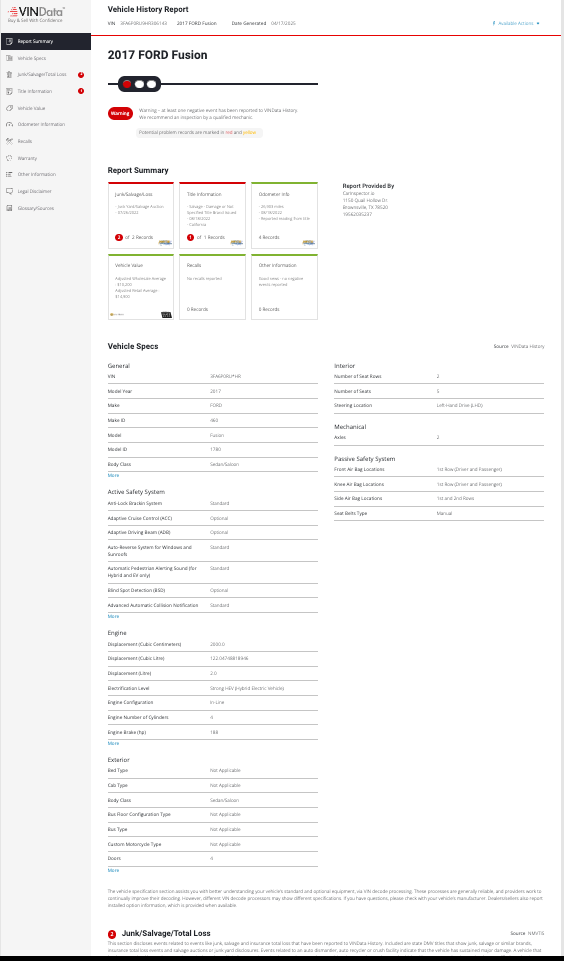Expand More under General specs
This screenshot has width=564, height=961.
pyautogui.click(x=113, y=475)
